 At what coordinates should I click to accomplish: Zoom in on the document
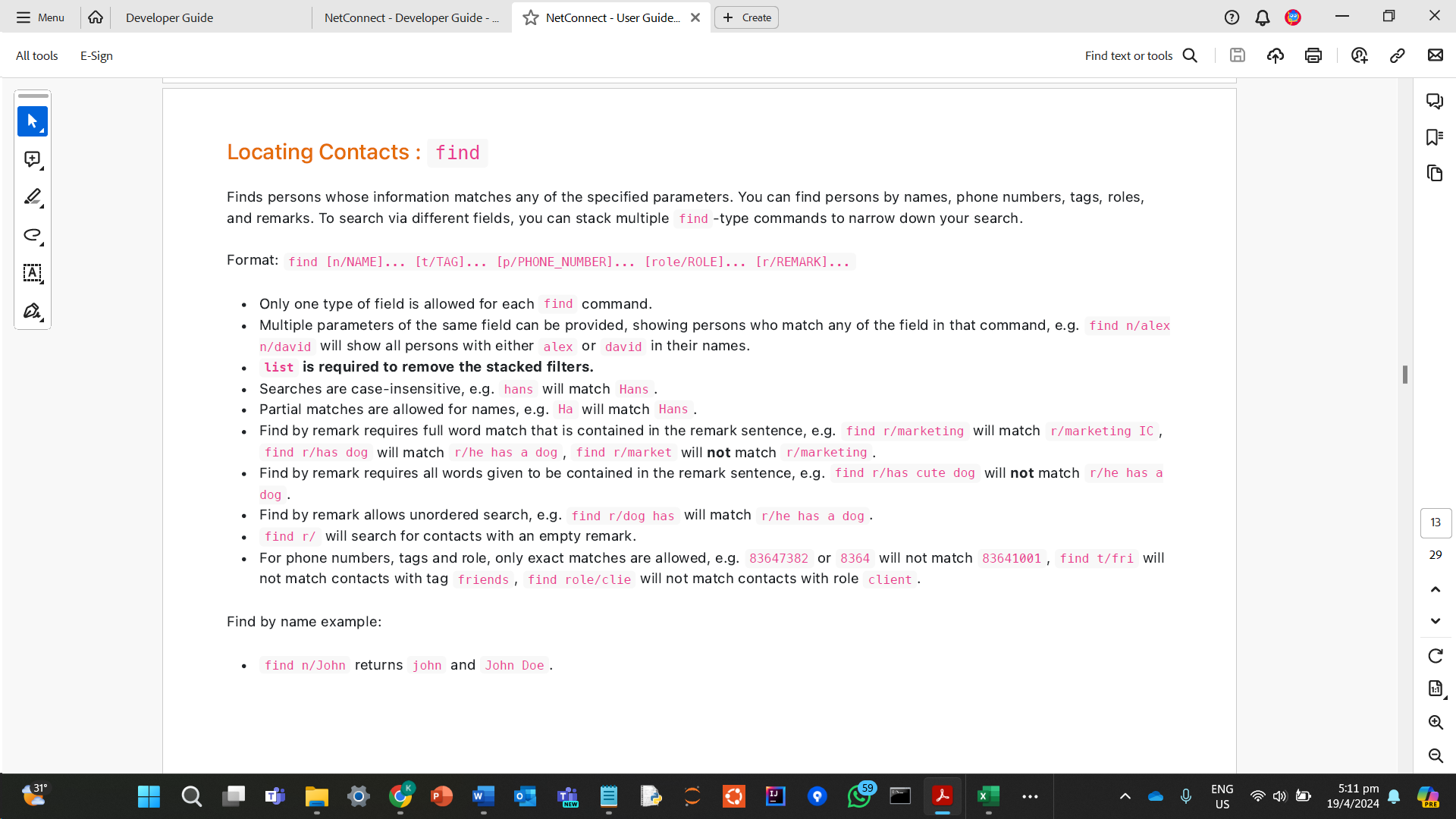(1435, 723)
